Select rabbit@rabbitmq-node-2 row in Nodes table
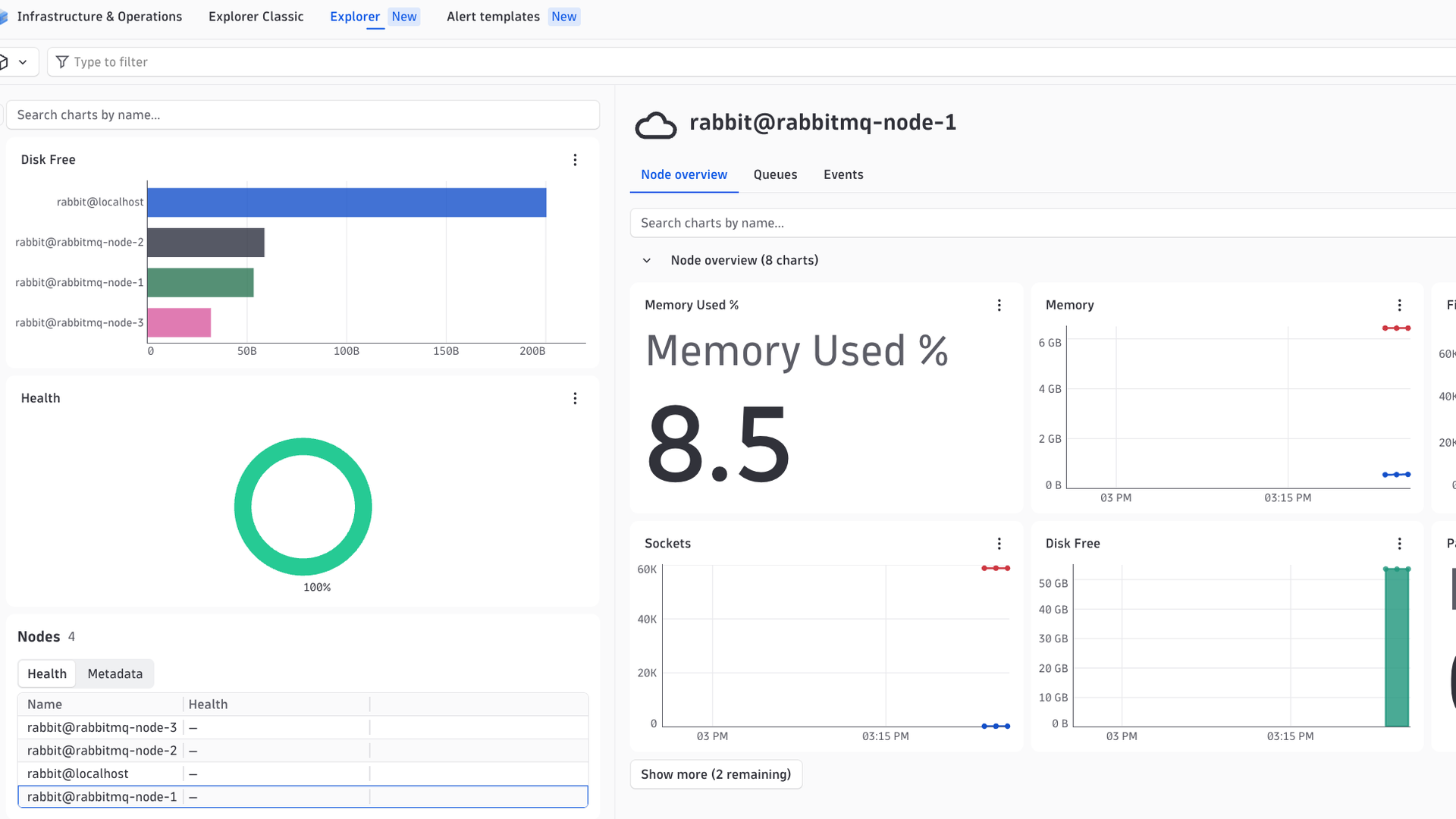This screenshot has width=1456, height=819. [303, 751]
